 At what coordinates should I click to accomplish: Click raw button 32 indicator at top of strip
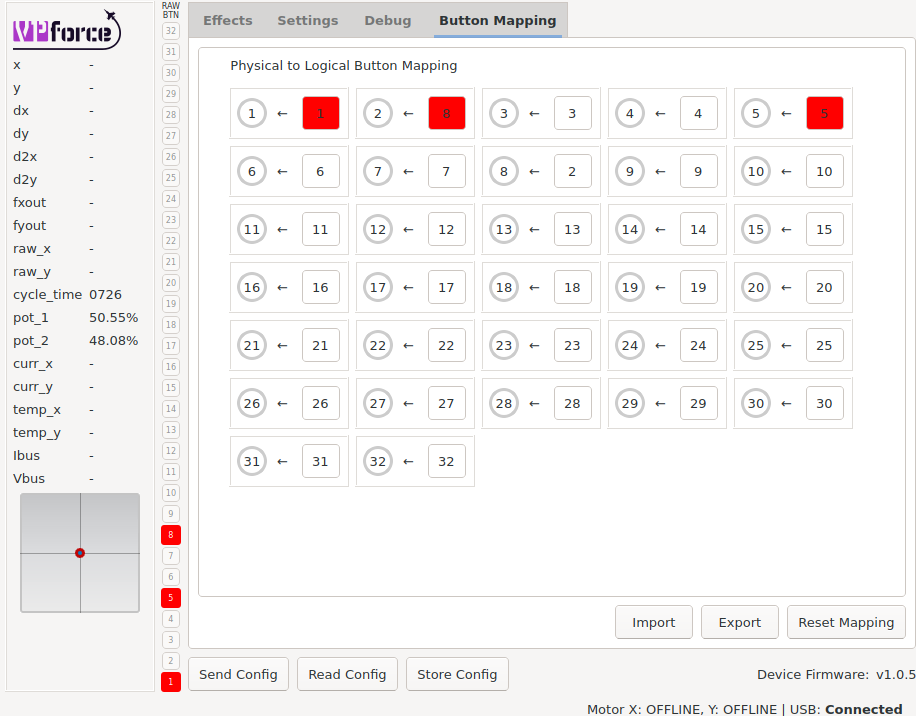click(x=170, y=30)
